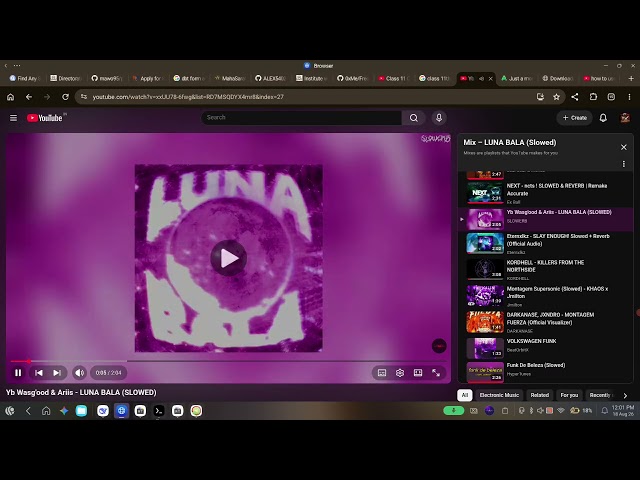Click the Funk De Beleza thumbnail
This screenshot has width=640, height=480.
(x=485, y=372)
